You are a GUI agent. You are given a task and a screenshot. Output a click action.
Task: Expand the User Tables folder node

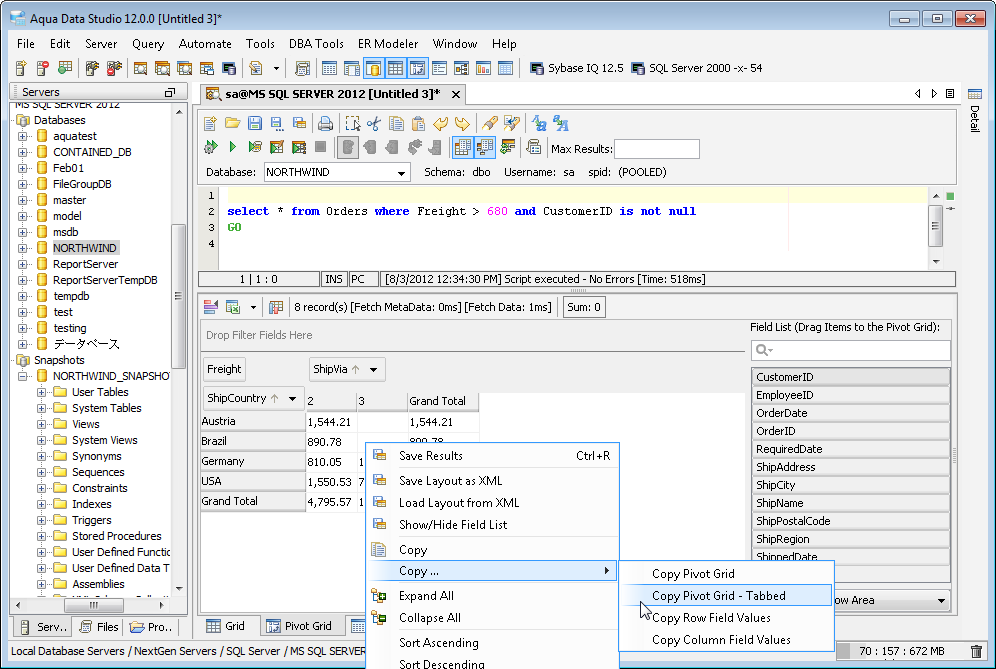coord(42,392)
